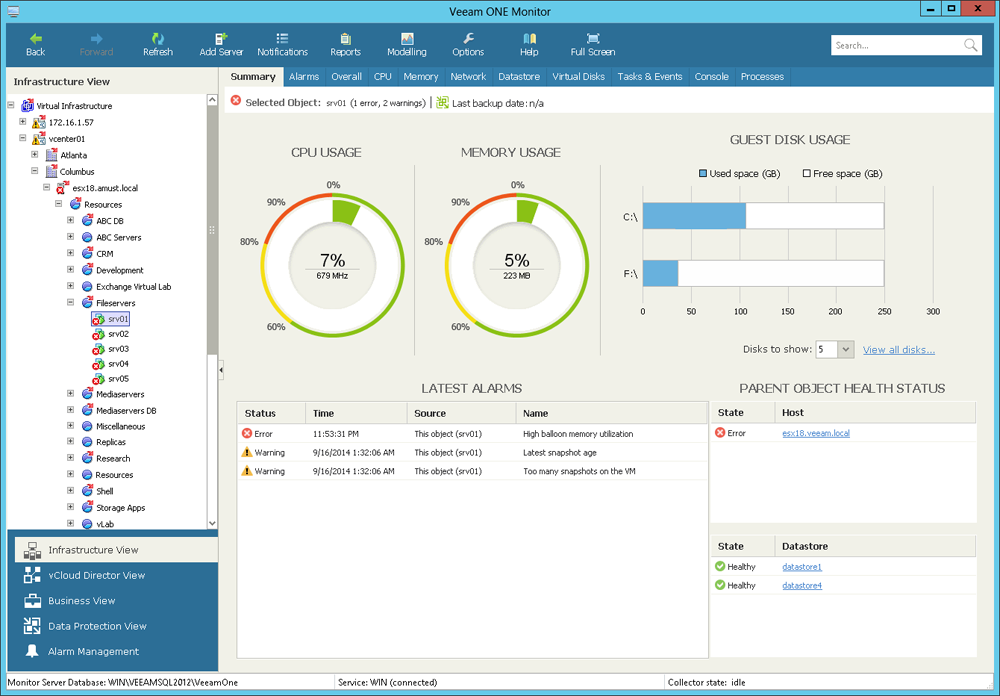Collapse the Fileservers folder node
This screenshot has width=1000, height=696.
click(x=71, y=302)
